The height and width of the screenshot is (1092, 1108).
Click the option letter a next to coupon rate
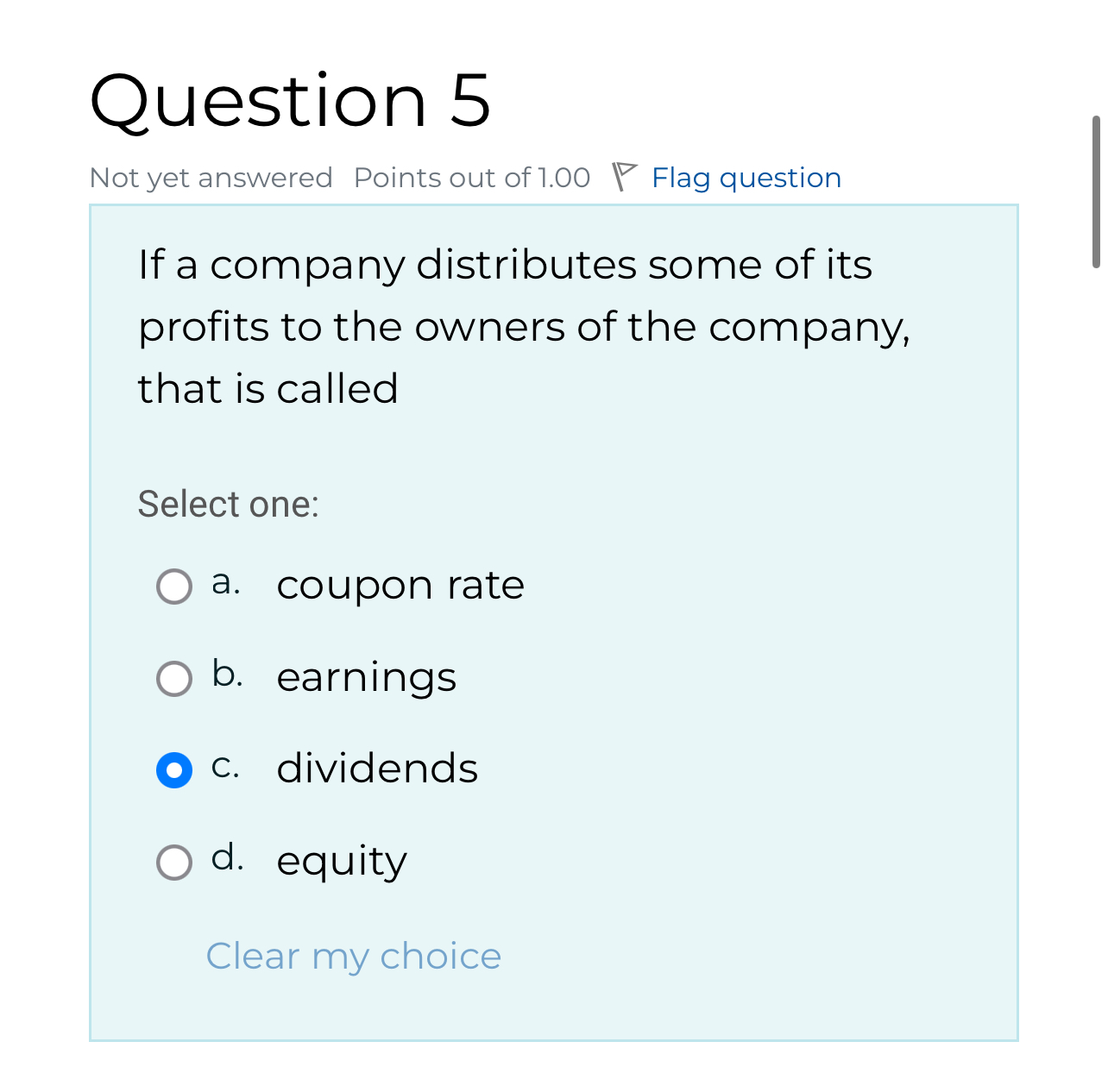coord(225,582)
